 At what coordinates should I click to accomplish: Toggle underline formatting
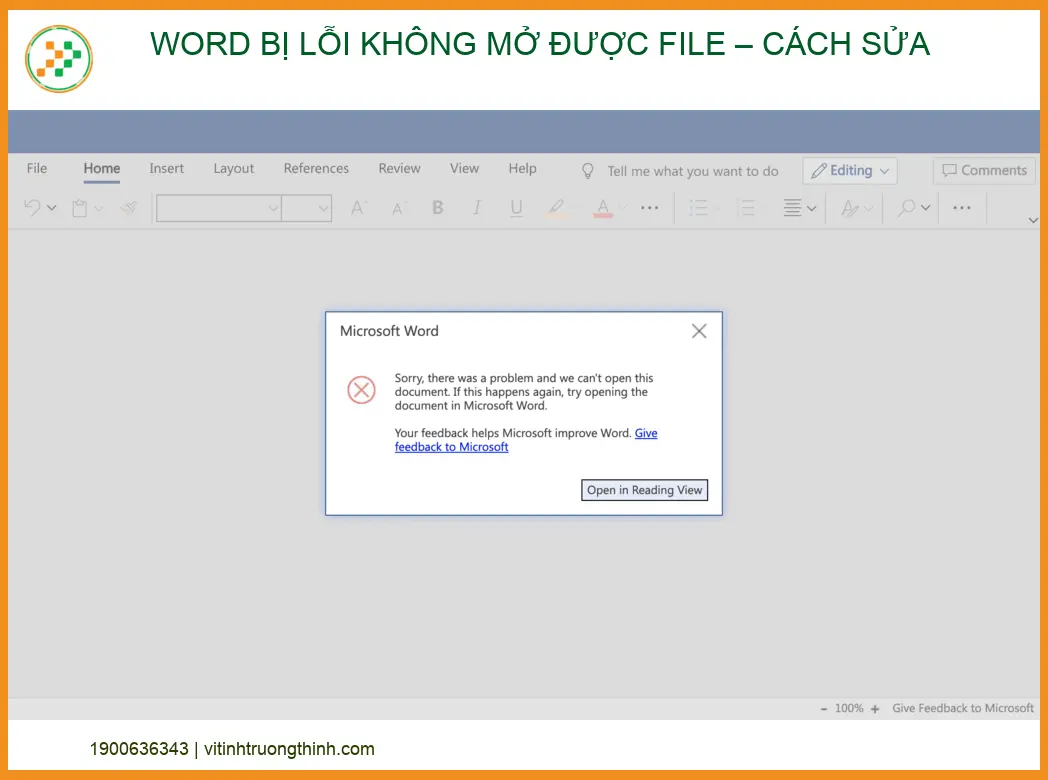(515, 207)
